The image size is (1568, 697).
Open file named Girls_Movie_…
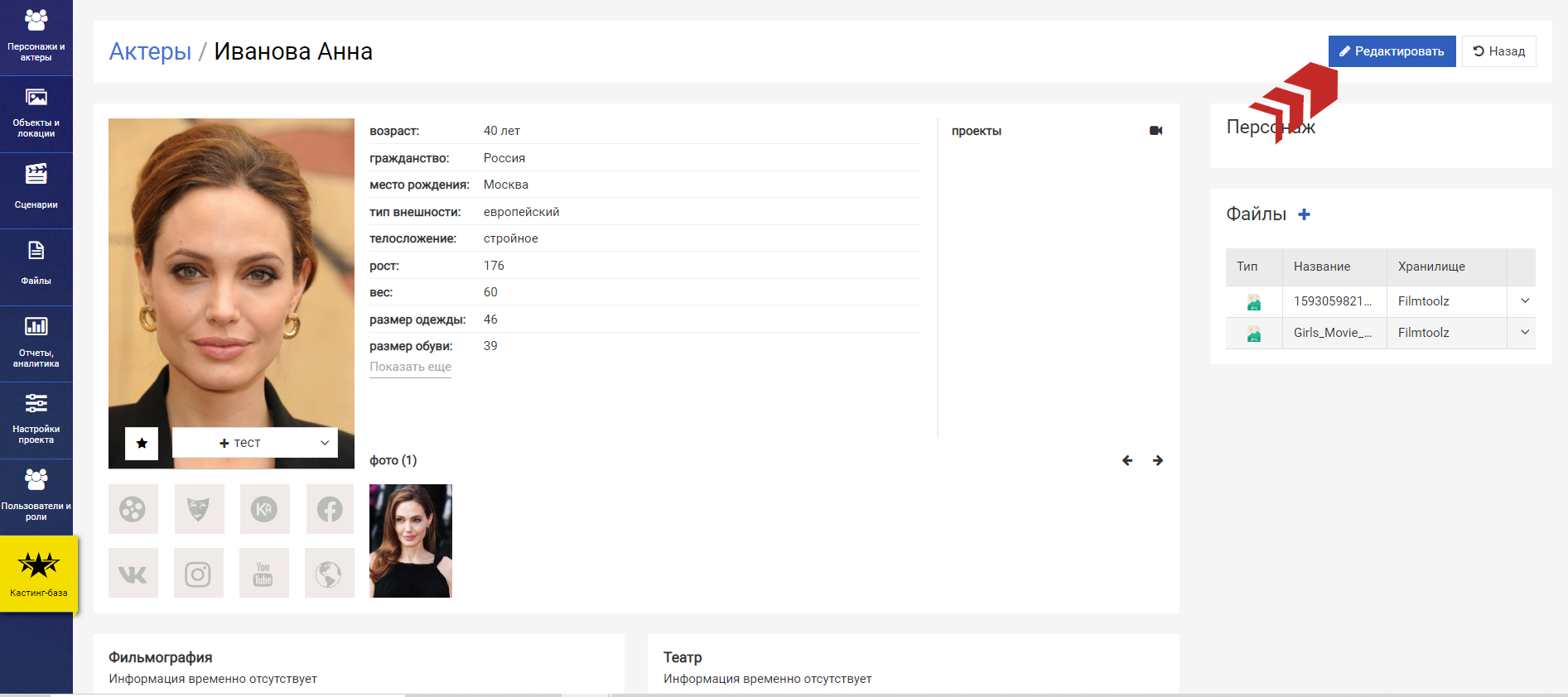[x=1333, y=333]
